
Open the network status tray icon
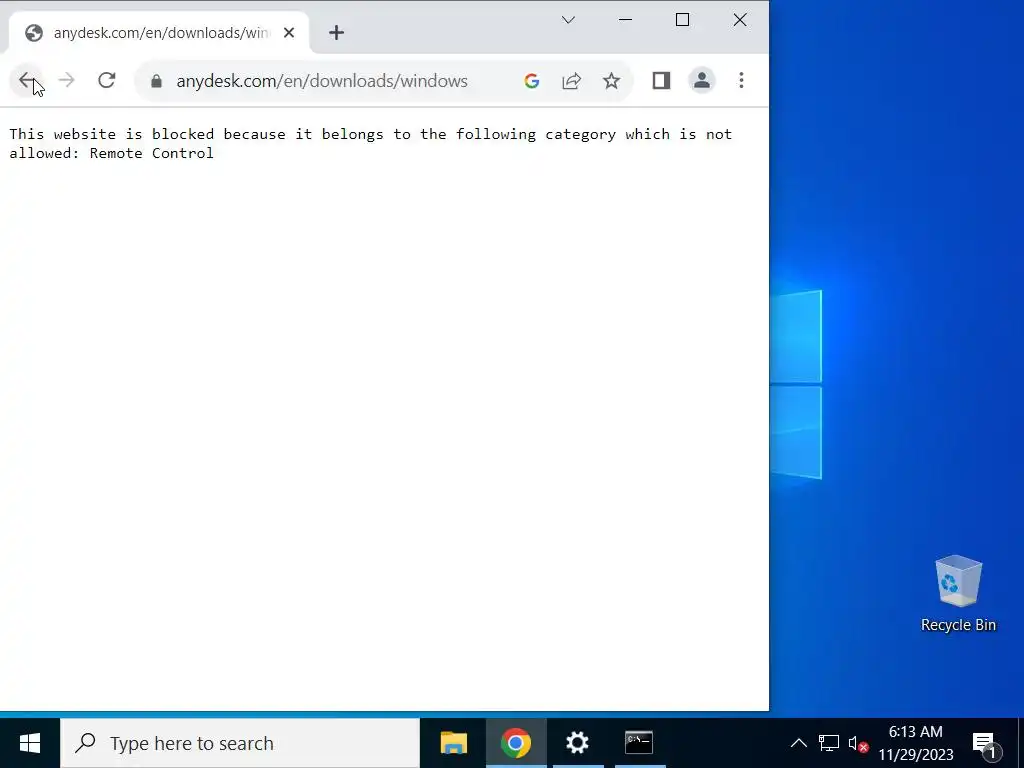[829, 743]
